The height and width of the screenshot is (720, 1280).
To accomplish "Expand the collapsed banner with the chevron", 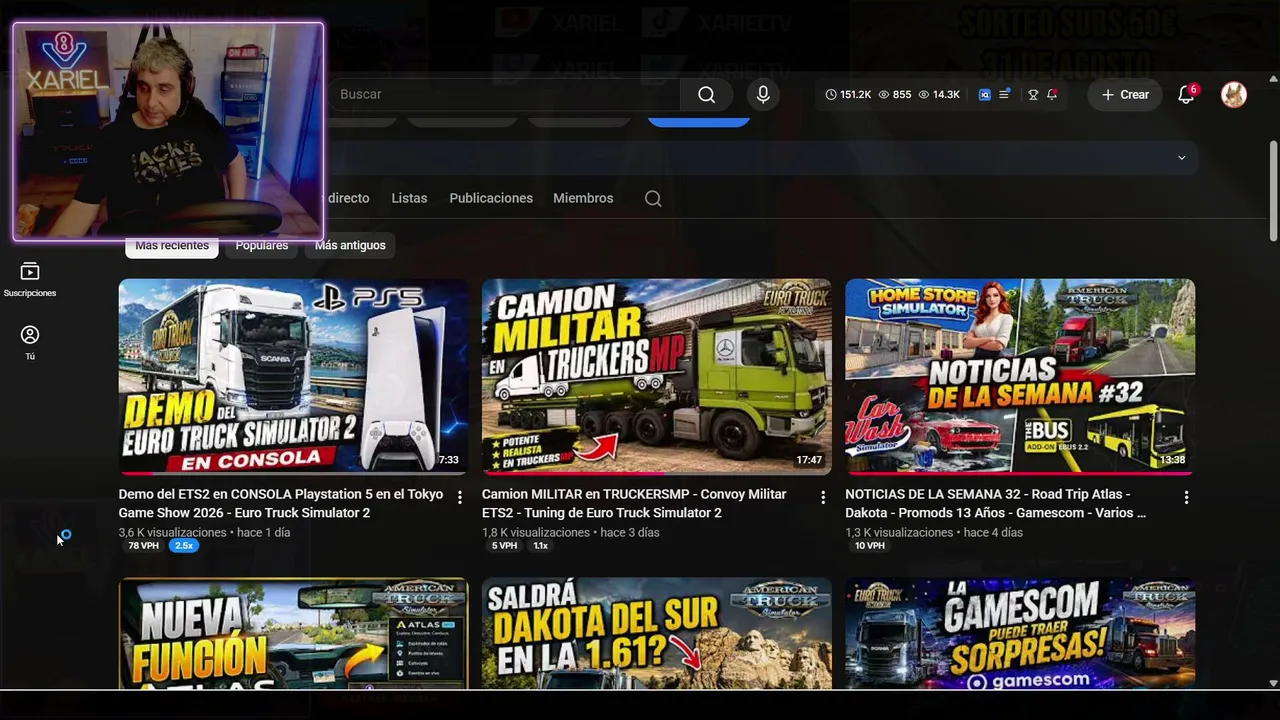I will (x=1181, y=158).
